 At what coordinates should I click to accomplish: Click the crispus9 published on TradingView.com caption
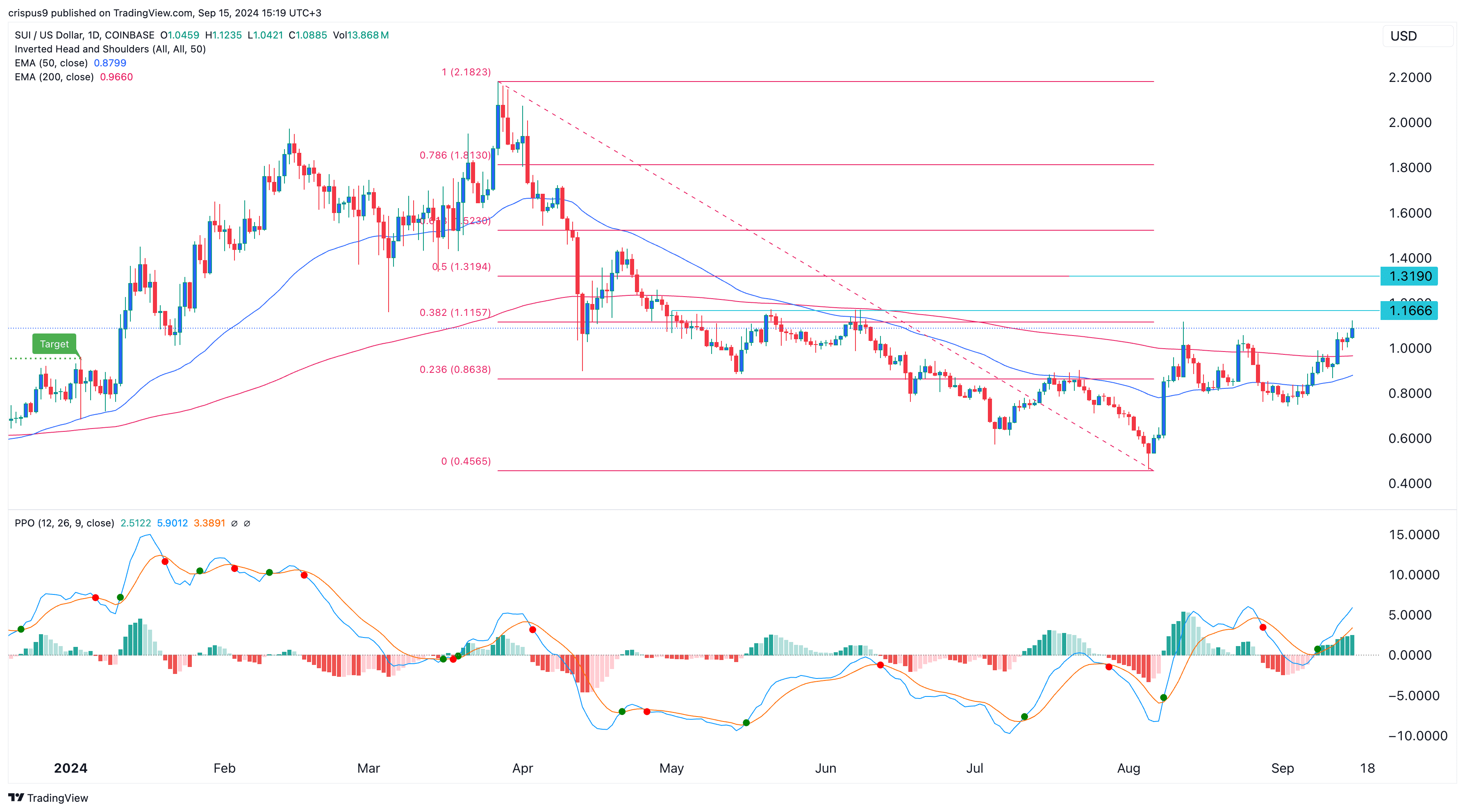(x=164, y=13)
